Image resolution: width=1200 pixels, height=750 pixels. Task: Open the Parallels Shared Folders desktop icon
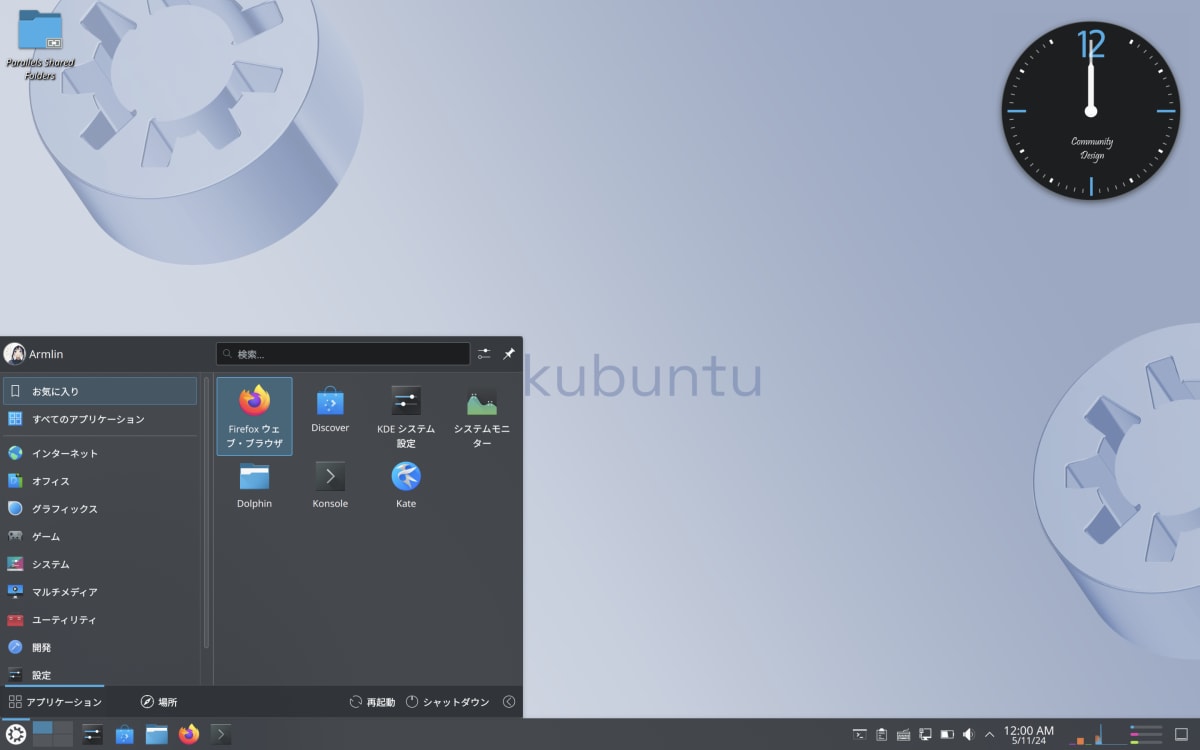point(40,44)
